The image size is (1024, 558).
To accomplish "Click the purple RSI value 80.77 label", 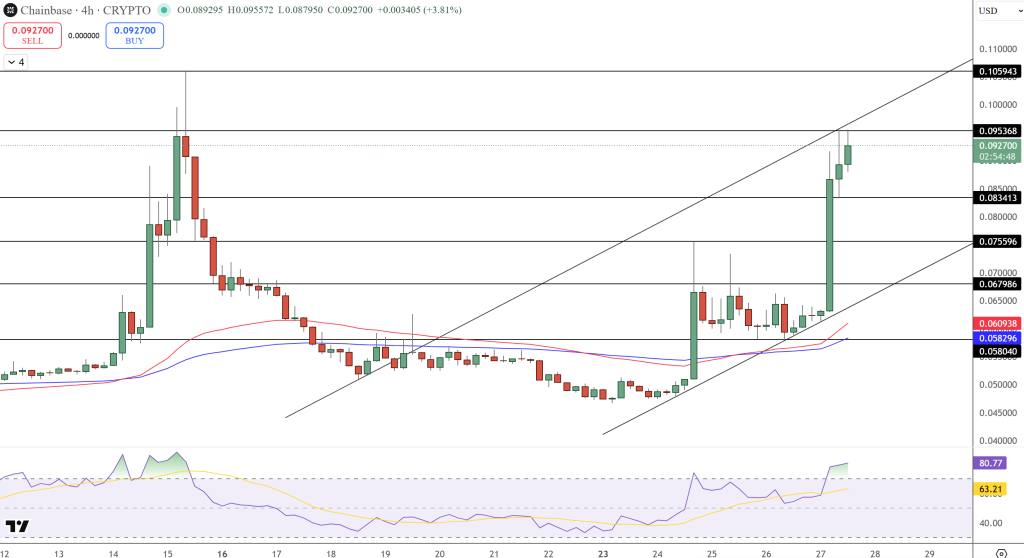I will (x=991, y=463).
